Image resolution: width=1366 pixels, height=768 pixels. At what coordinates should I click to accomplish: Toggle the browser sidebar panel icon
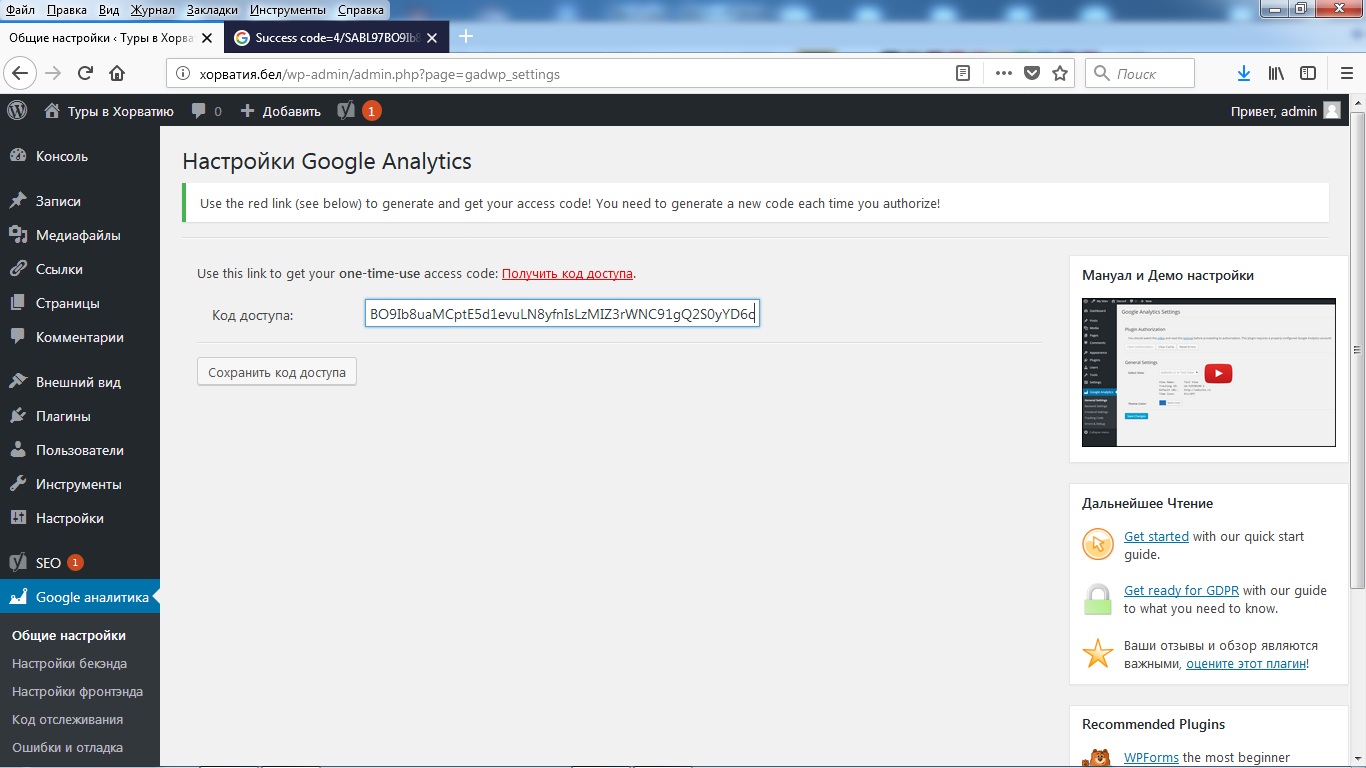(x=1308, y=73)
